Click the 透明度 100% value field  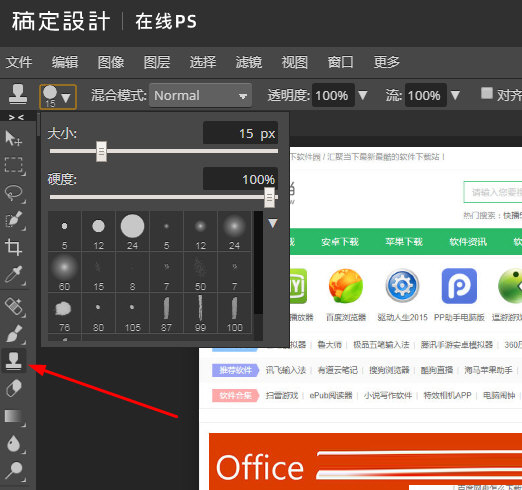coord(333,95)
